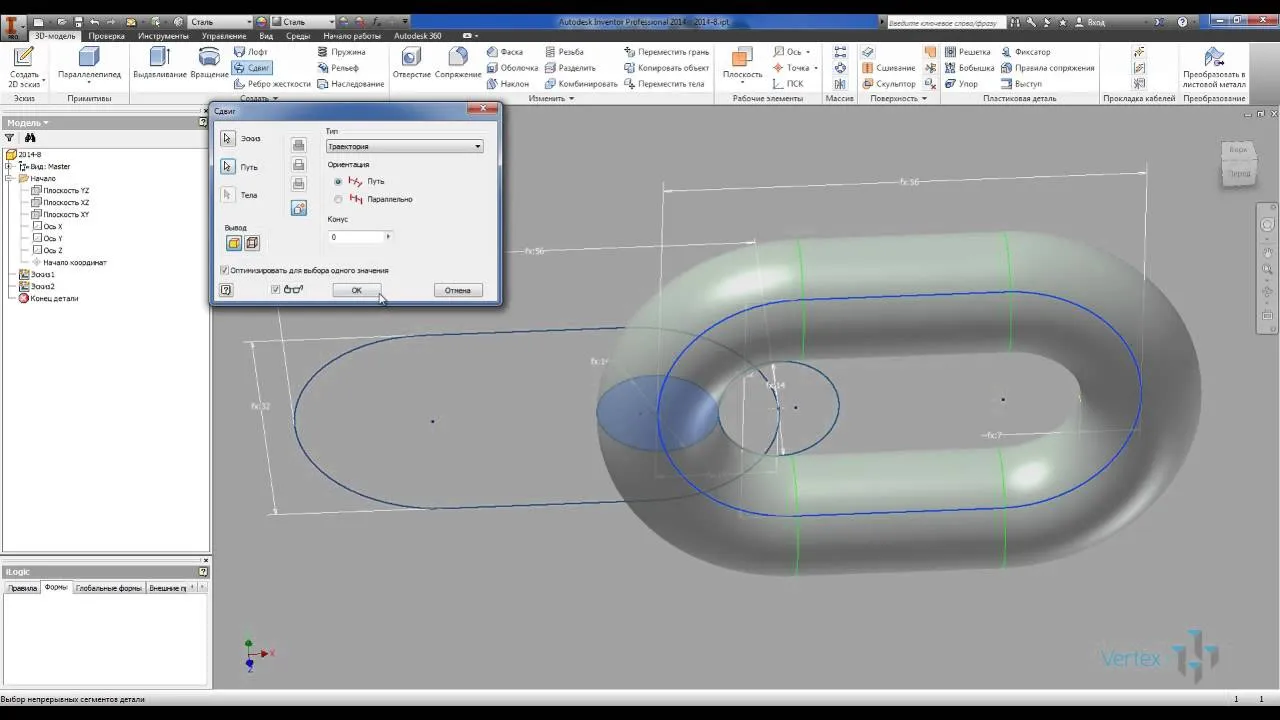Open the Autodesk 360 ribbon tab
Viewport: 1280px width, 720px height.
[x=418, y=36]
